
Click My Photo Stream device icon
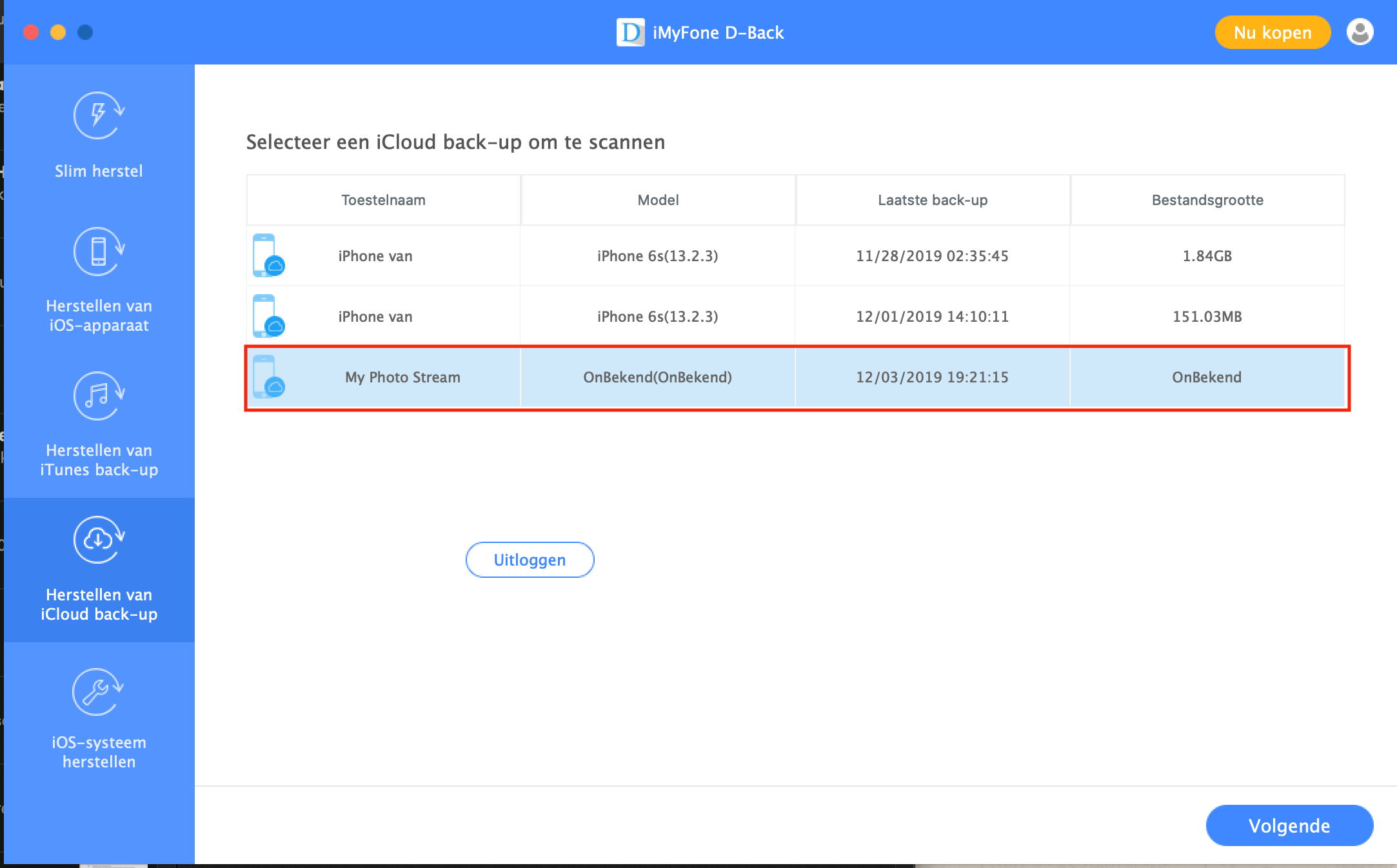coord(268,377)
